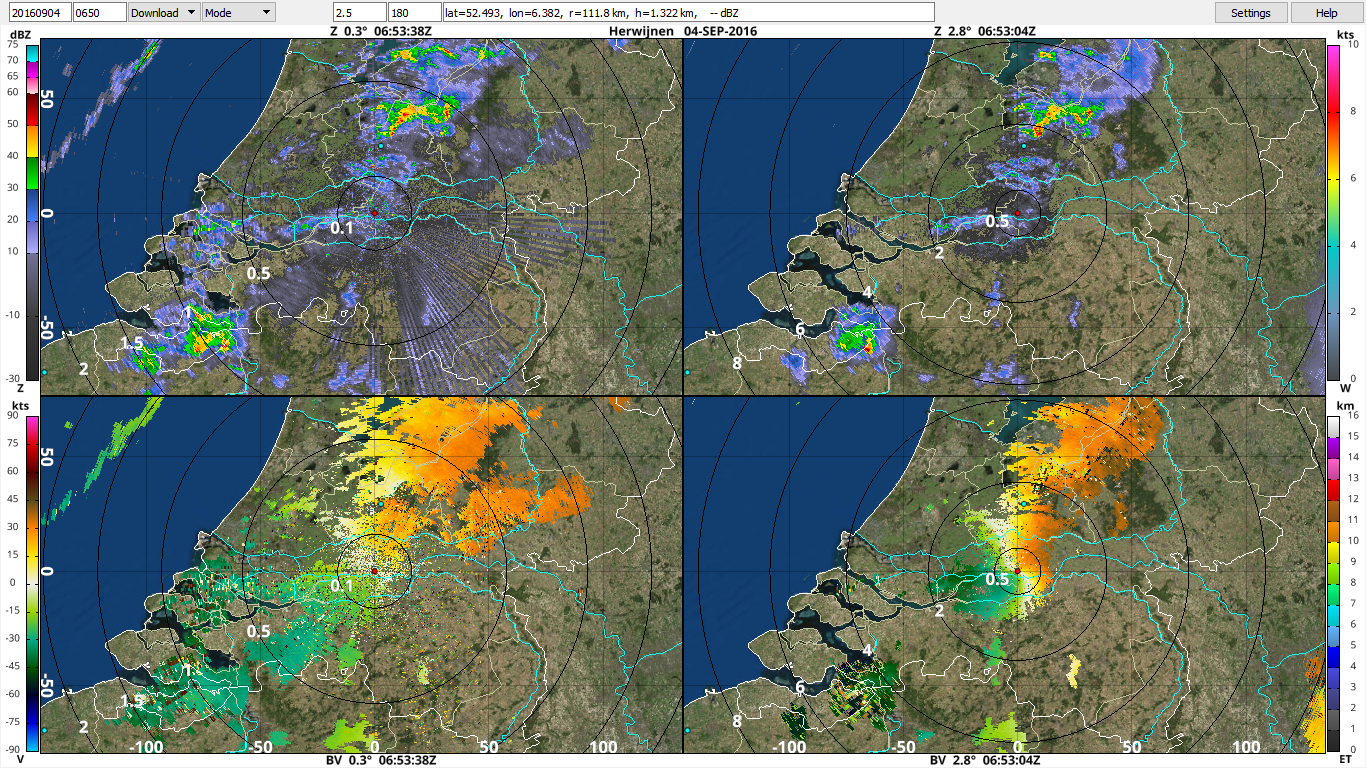Click the "V" label under the velocity scale
The height and width of the screenshot is (768, 1366).
(x=19, y=759)
